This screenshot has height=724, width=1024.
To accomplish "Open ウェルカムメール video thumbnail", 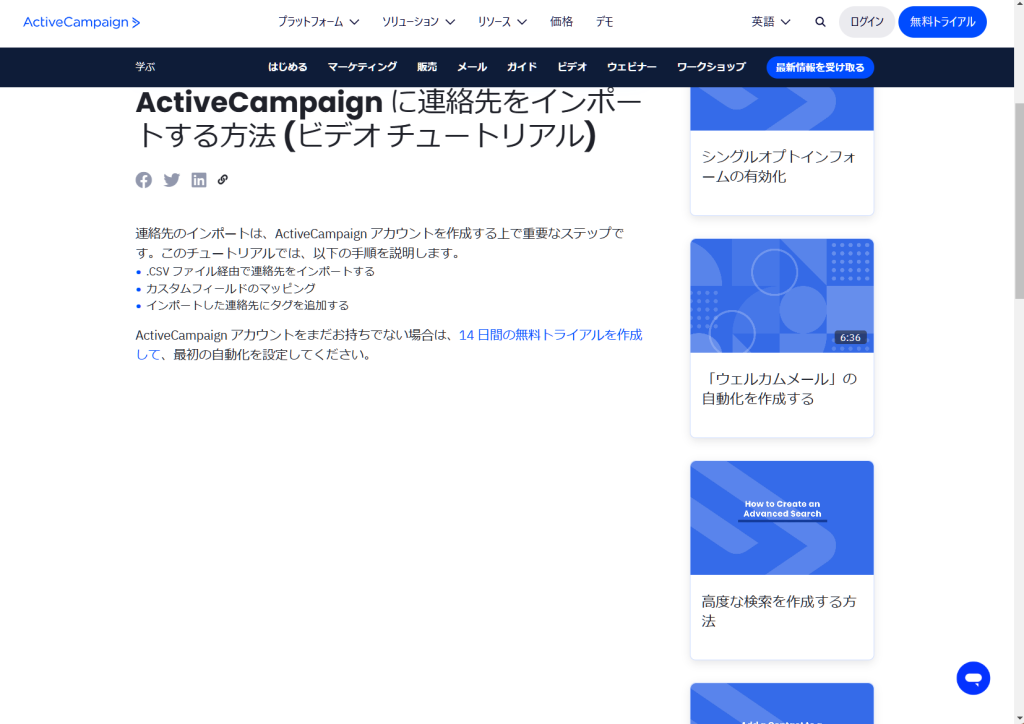I will (x=782, y=296).
